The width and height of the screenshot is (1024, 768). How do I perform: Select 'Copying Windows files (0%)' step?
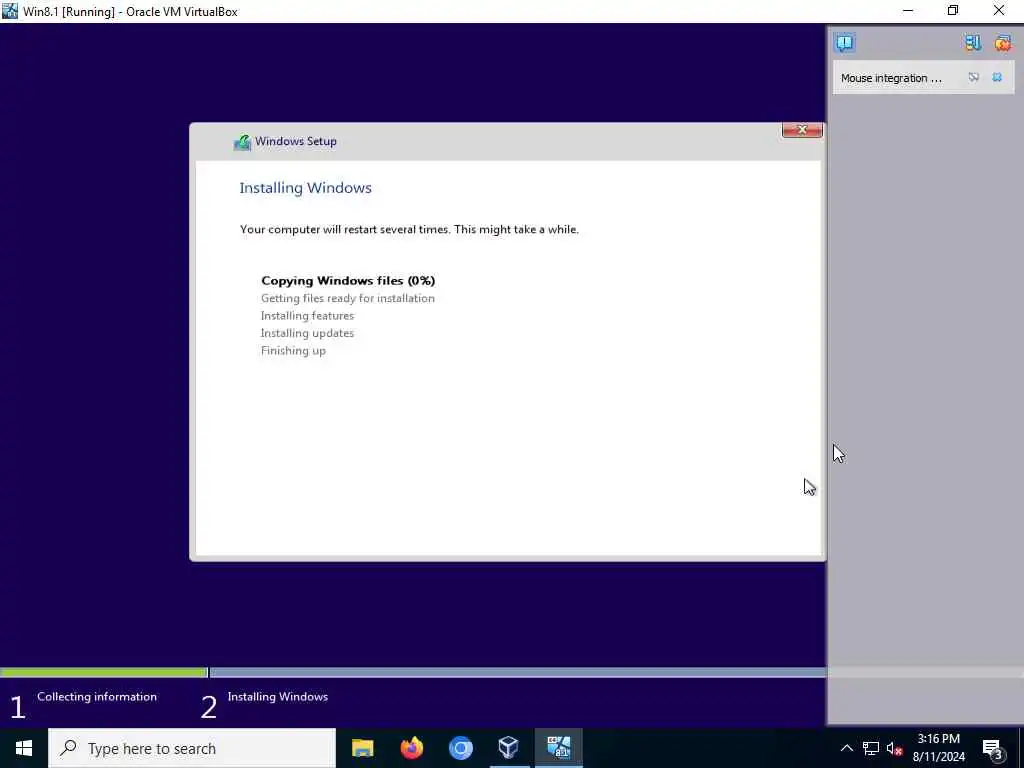tap(348, 280)
